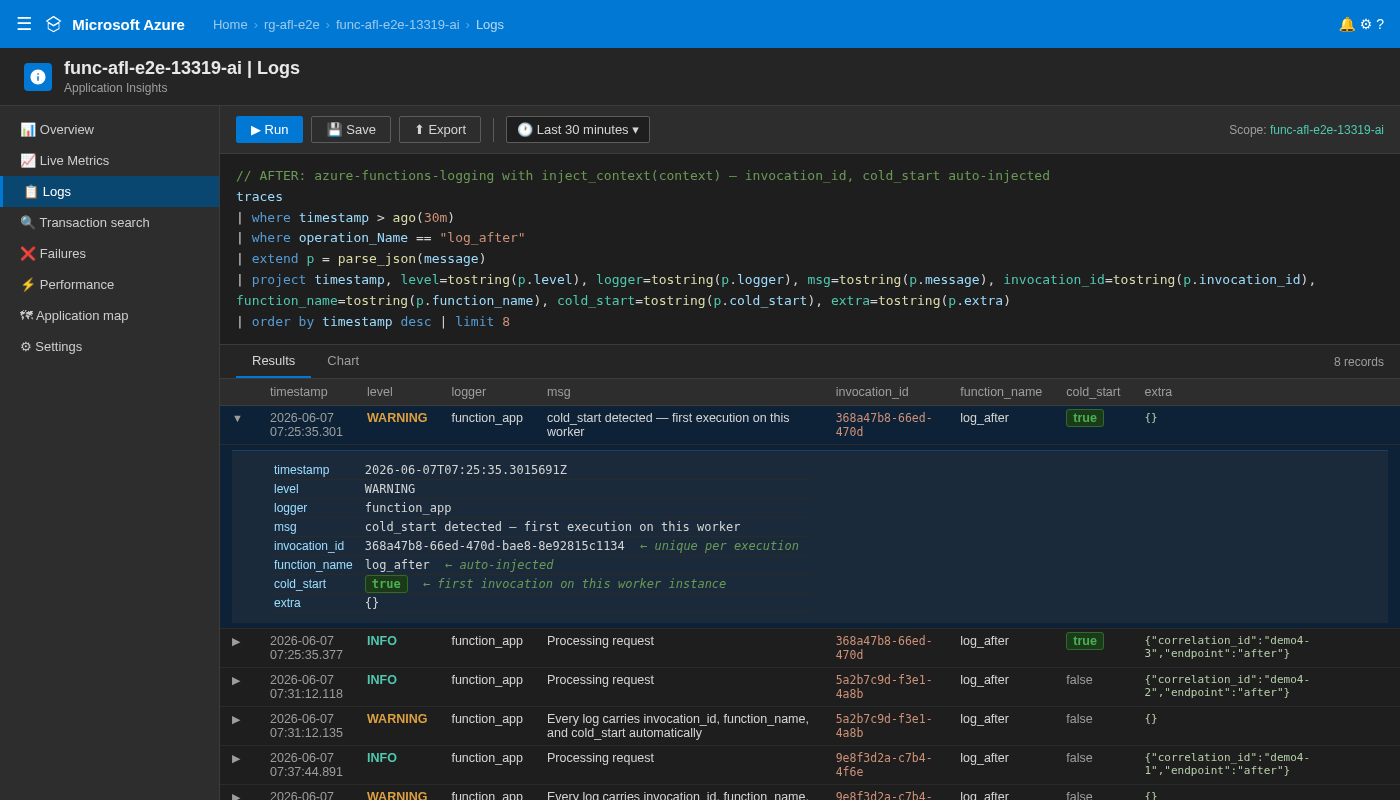Click the extra JSON demo4-3 cell
The width and height of the screenshot is (1400, 800).
[1227, 647]
